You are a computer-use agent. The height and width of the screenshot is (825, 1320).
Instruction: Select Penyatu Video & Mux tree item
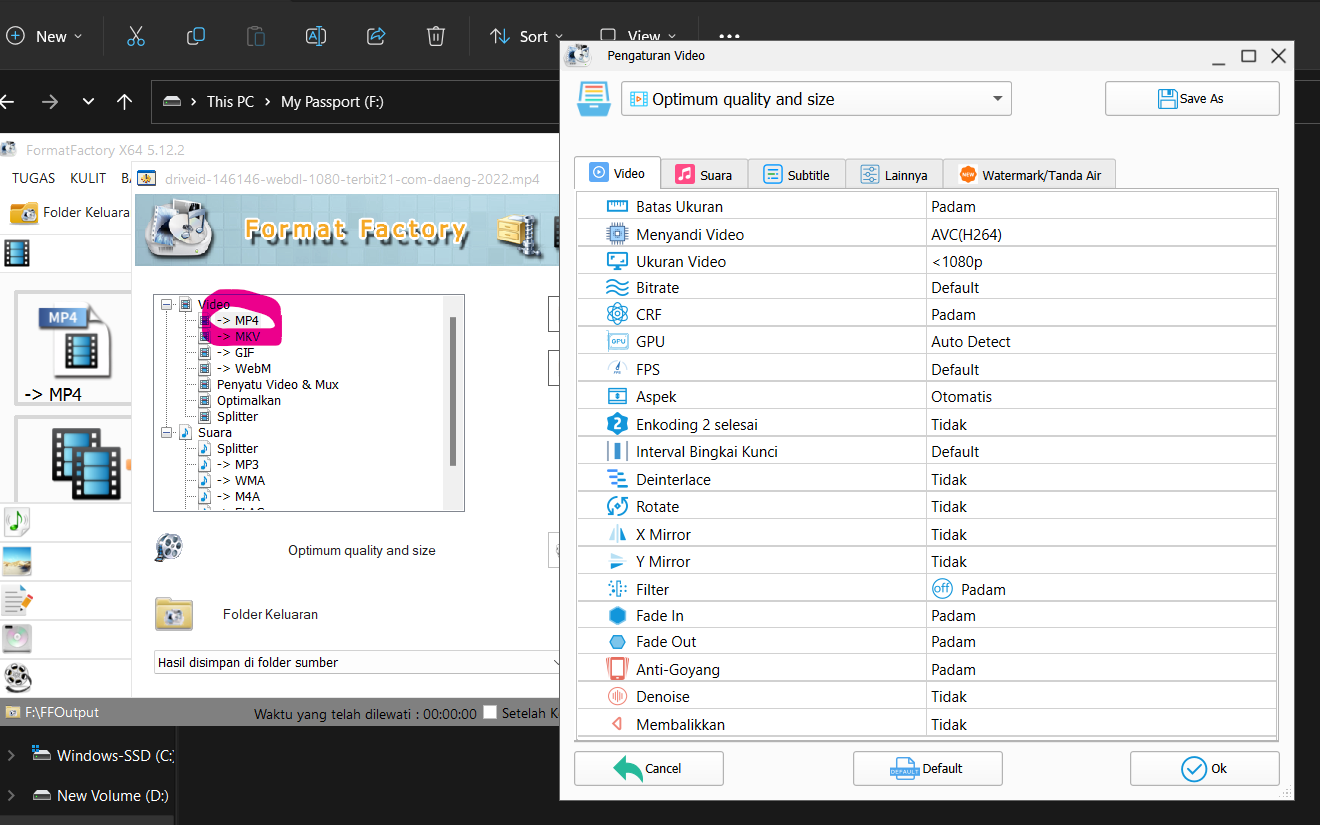coord(278,384)
